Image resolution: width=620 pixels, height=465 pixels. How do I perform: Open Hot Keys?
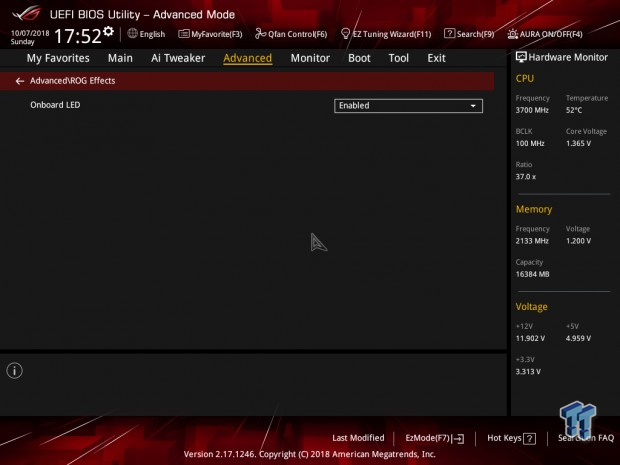(x=511, y=438)
